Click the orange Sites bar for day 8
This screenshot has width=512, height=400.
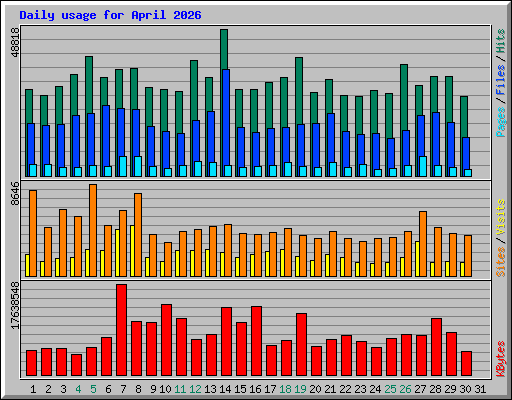(x=138, y=235)
